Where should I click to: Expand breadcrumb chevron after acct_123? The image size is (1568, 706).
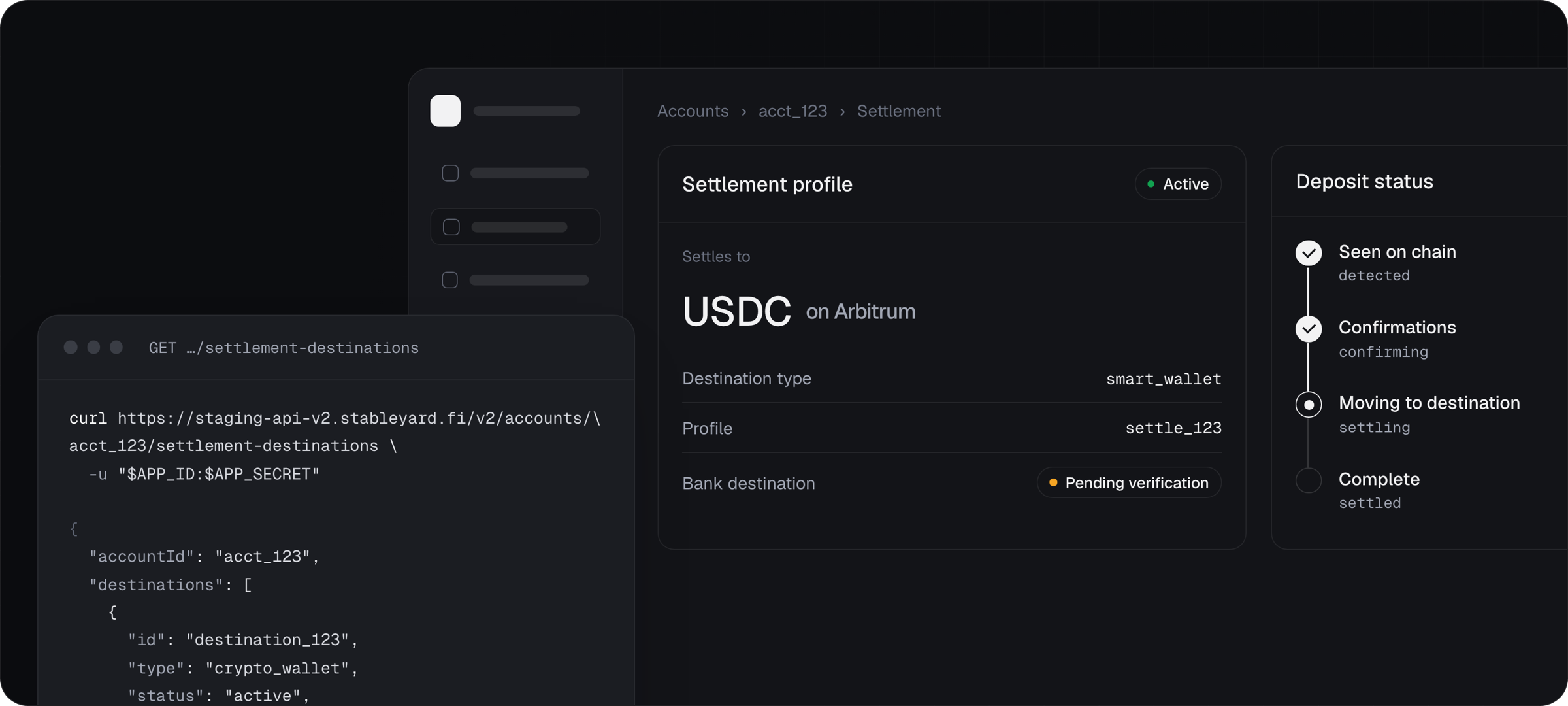coord(842,112)
